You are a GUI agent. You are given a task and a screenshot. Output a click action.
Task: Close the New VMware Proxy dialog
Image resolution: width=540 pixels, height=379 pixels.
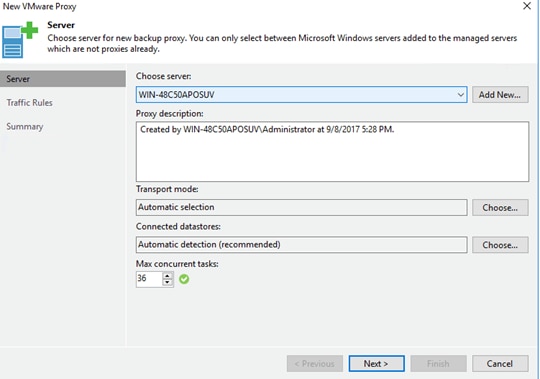point(527,6)
